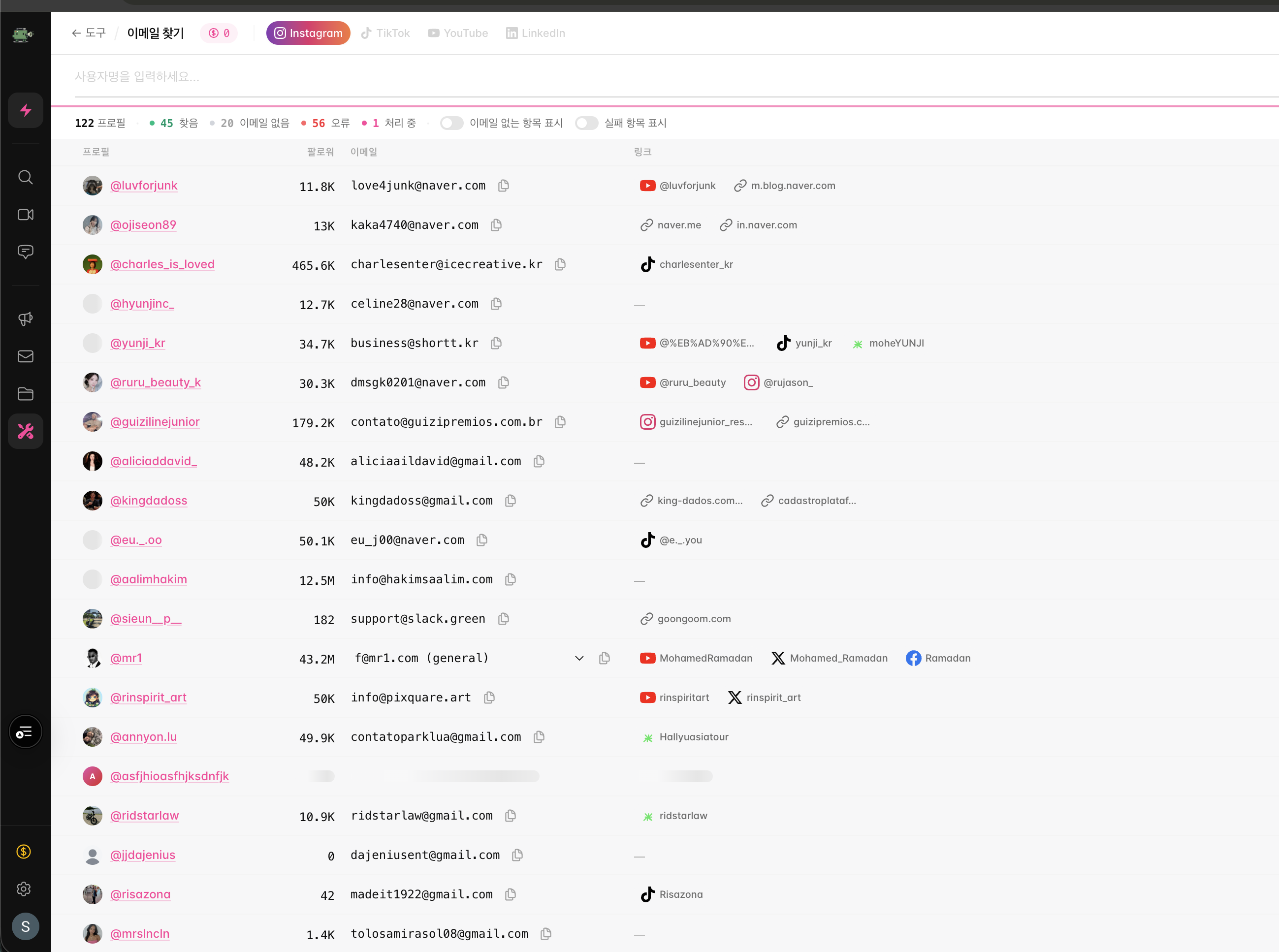Image resolution: width=1279 pixels, height=952 pixels.
Task: Click the @ruru_beauty_k avatar thumbnail
Action: click(92, 382)
